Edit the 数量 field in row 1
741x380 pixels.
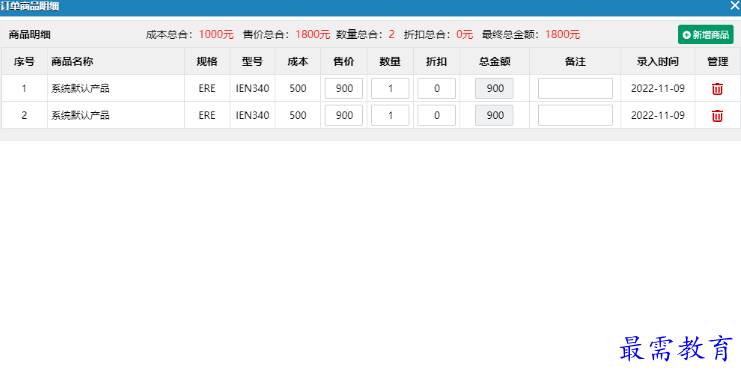(x=390, y=88)
